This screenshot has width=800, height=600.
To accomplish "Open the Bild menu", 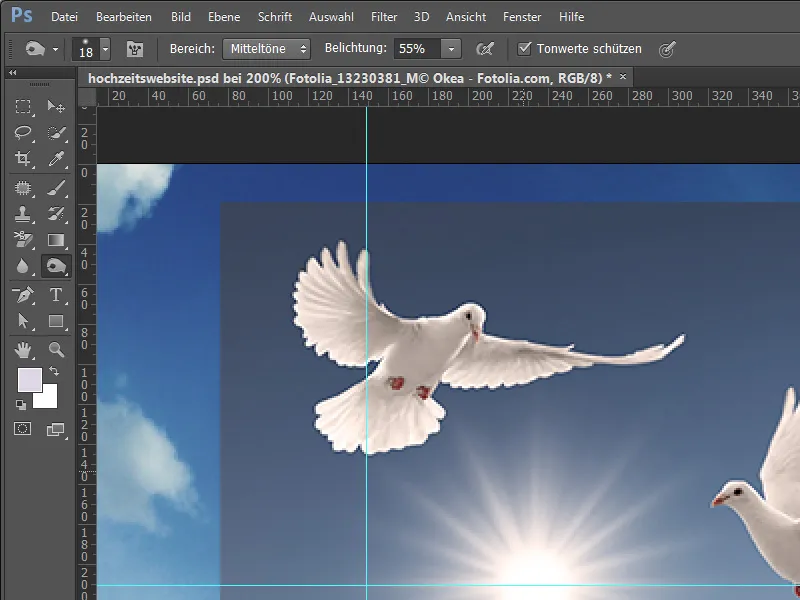I will (181, 17).
